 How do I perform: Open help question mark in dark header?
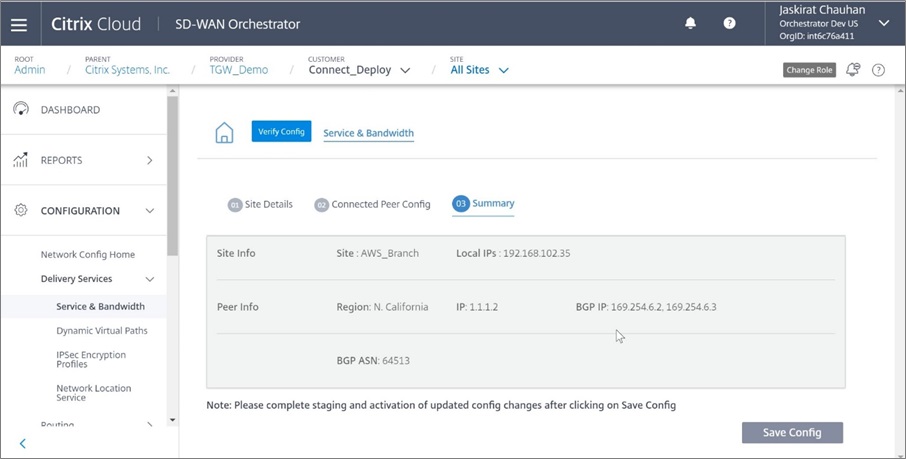729,23
